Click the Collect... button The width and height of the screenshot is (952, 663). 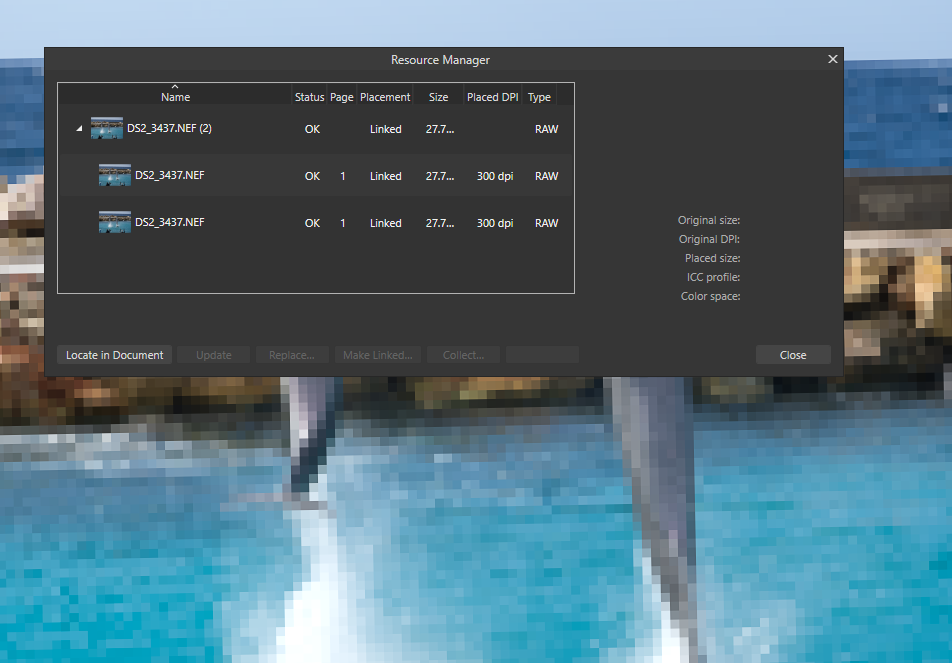coord(462,354)
